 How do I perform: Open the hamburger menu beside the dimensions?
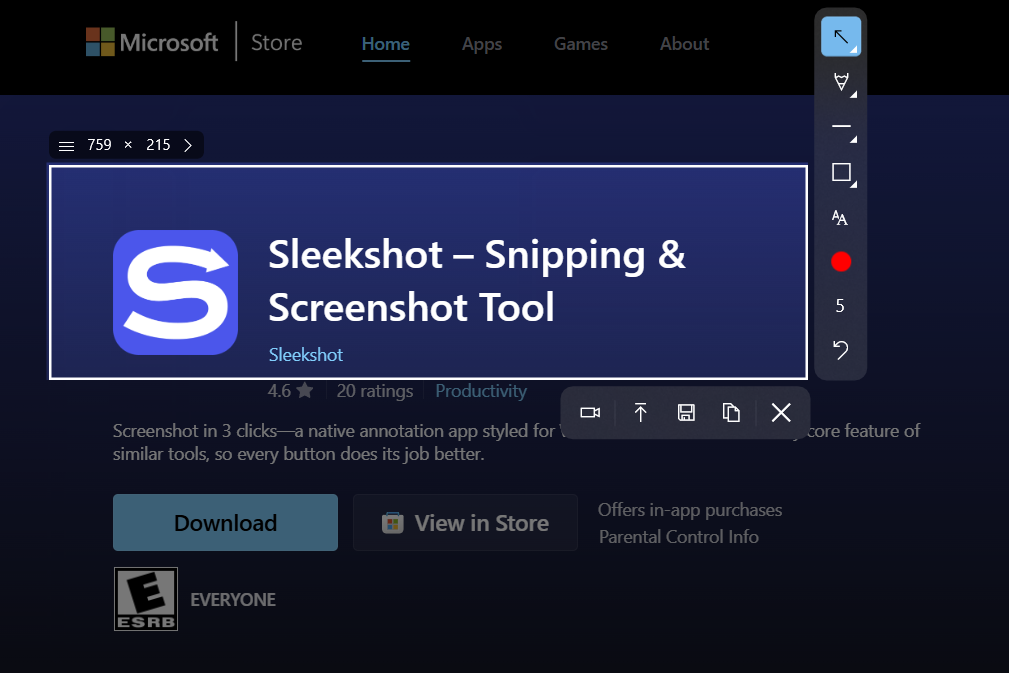pos(66,146)
